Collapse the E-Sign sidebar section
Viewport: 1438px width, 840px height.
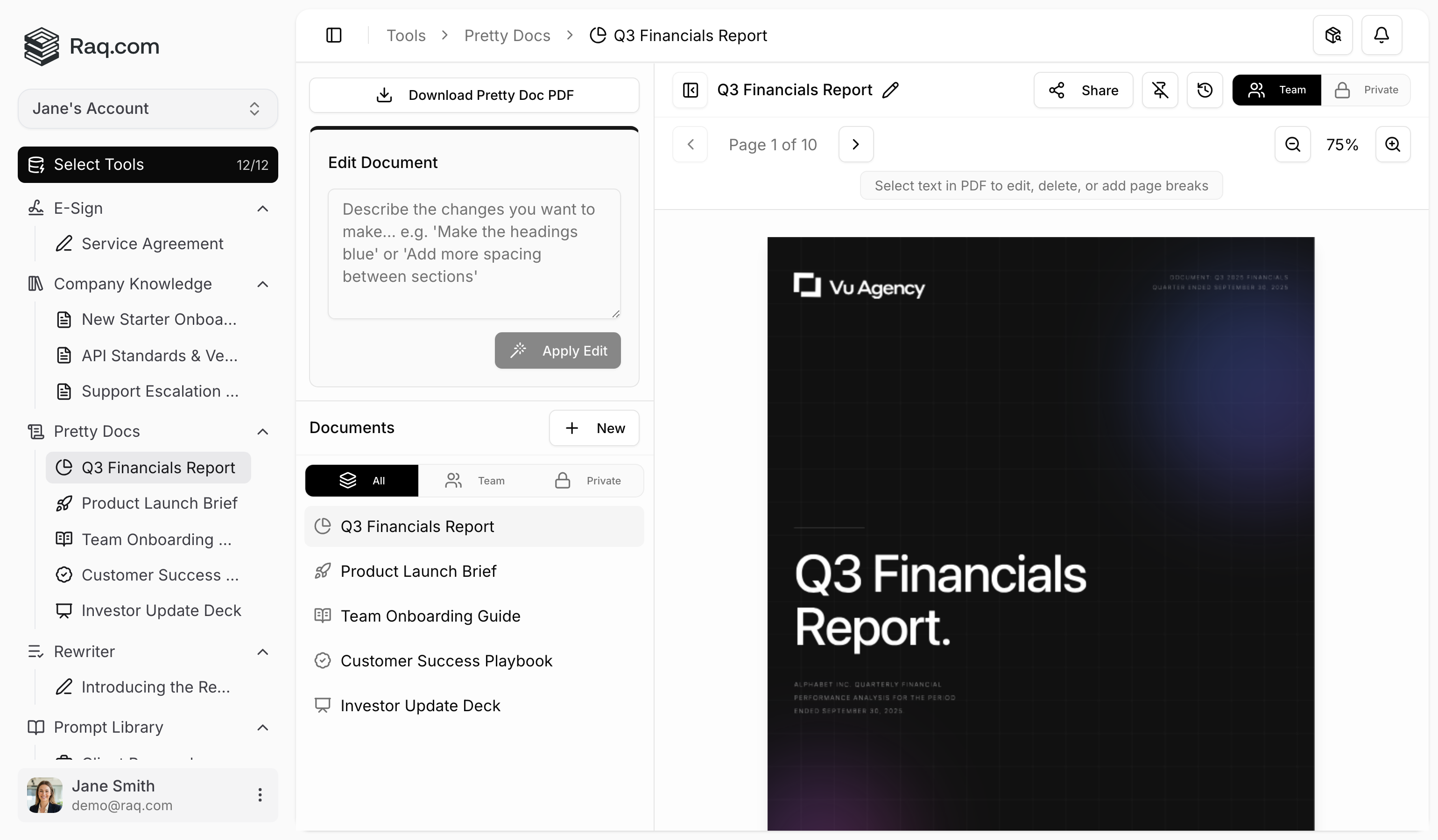(x=262, y=209)
